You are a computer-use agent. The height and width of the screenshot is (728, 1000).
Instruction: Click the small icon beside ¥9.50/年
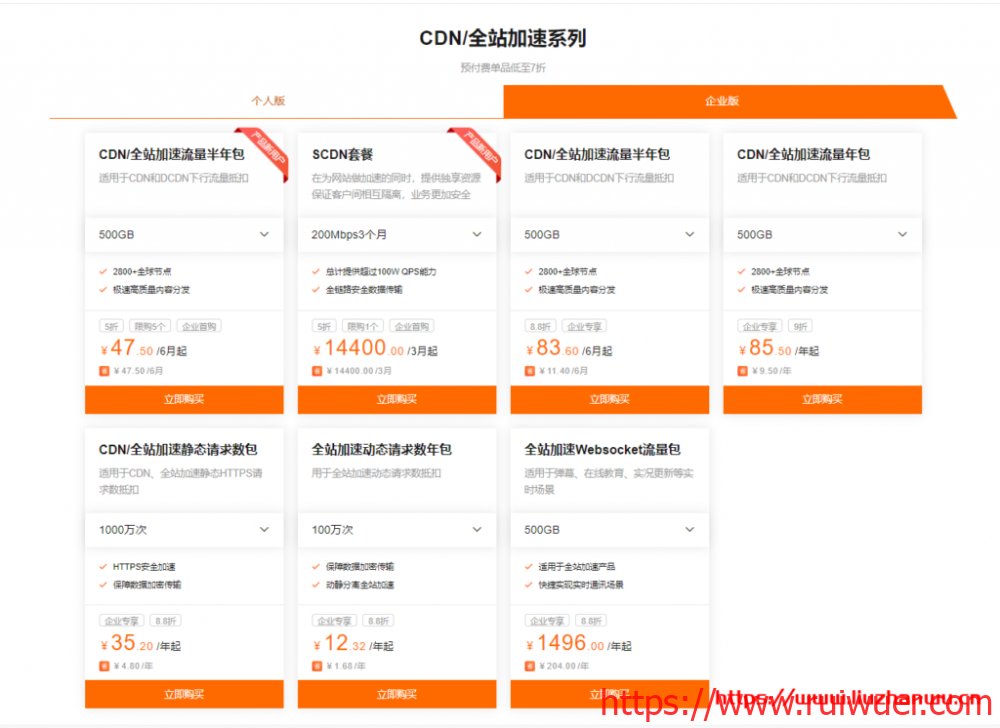[742, 370]
